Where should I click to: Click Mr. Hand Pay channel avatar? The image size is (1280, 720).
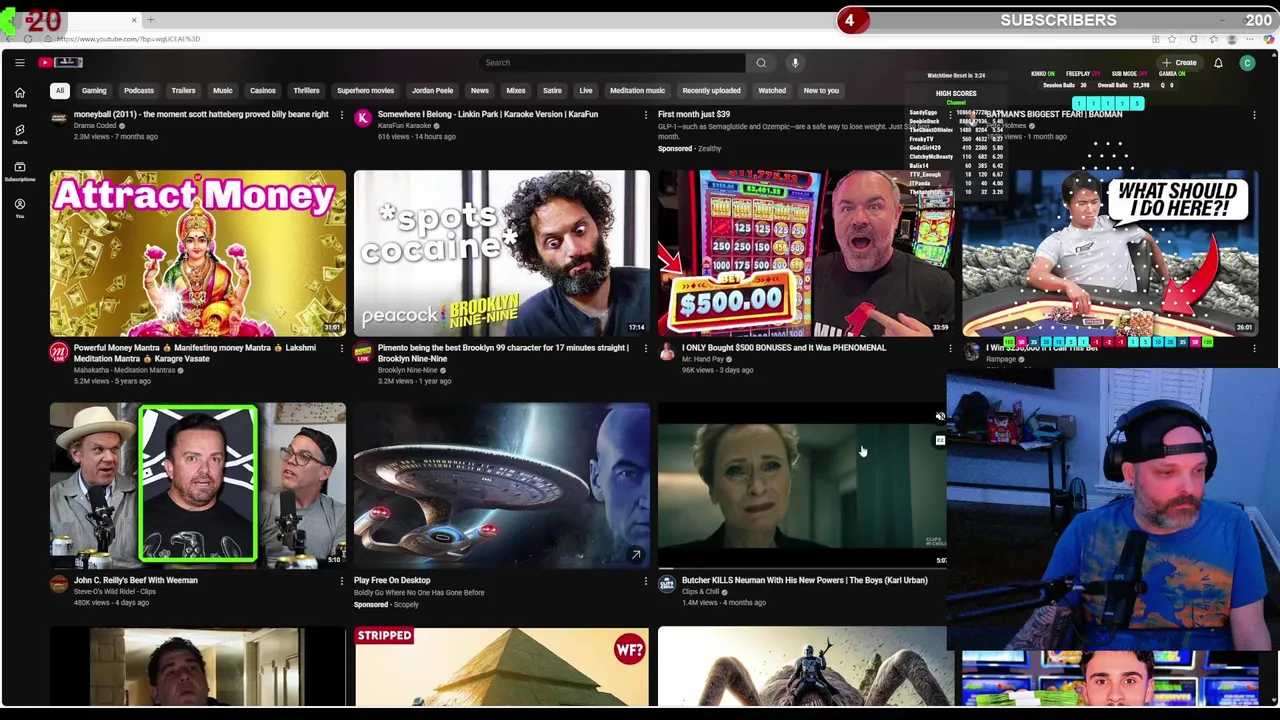(667, 353)
